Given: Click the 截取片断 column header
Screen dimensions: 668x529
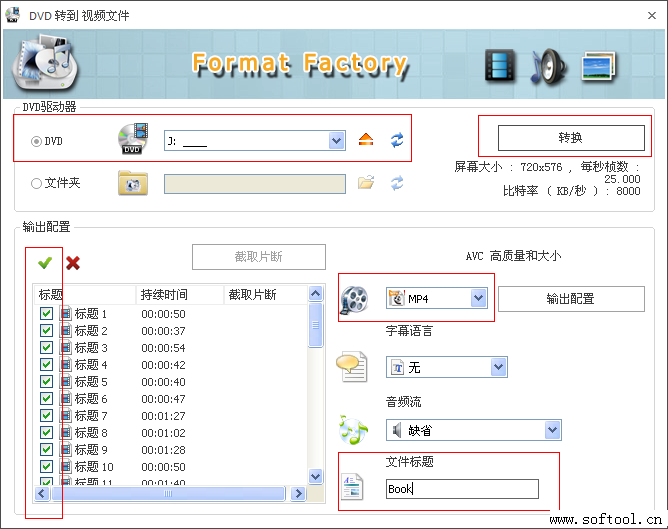Looking at the screenshot, I should [x=265, y=294].
